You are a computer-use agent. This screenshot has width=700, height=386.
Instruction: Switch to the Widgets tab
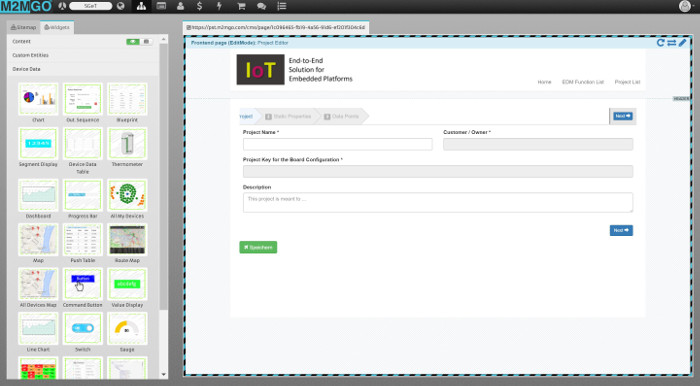[57, 27]
